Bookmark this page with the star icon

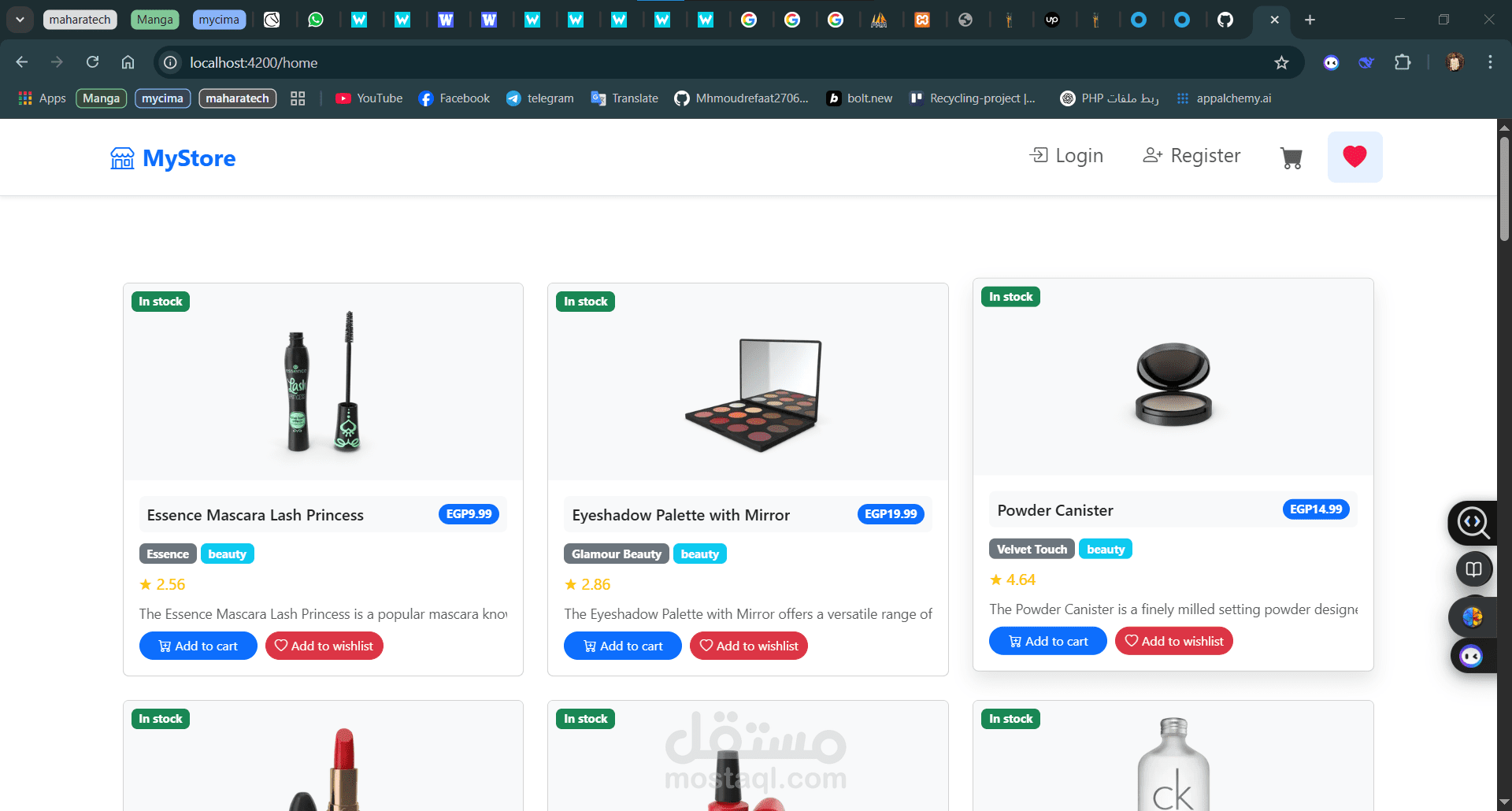1281,62
